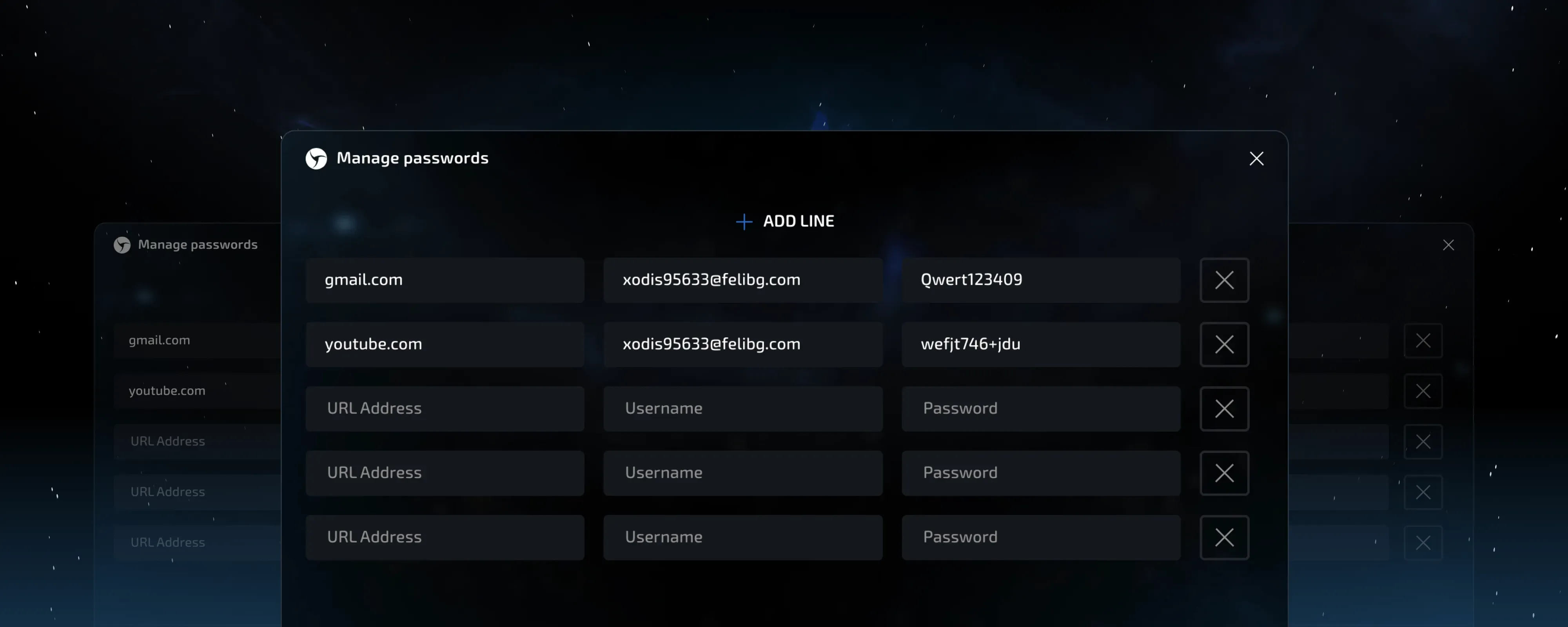1568x627 pixels.
Task: Focus the first empty URL Address field
Action: (x=445, y=409)
